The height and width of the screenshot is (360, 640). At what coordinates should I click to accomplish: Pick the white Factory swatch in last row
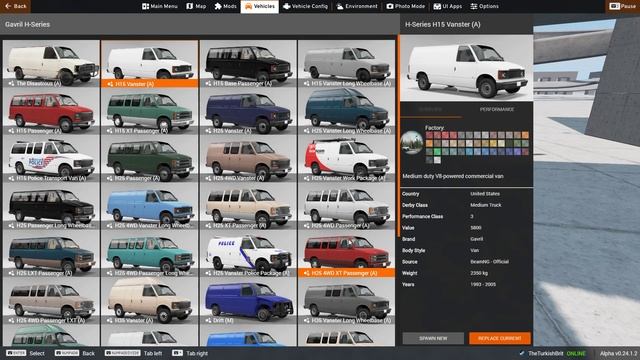[x=437, y=160]
